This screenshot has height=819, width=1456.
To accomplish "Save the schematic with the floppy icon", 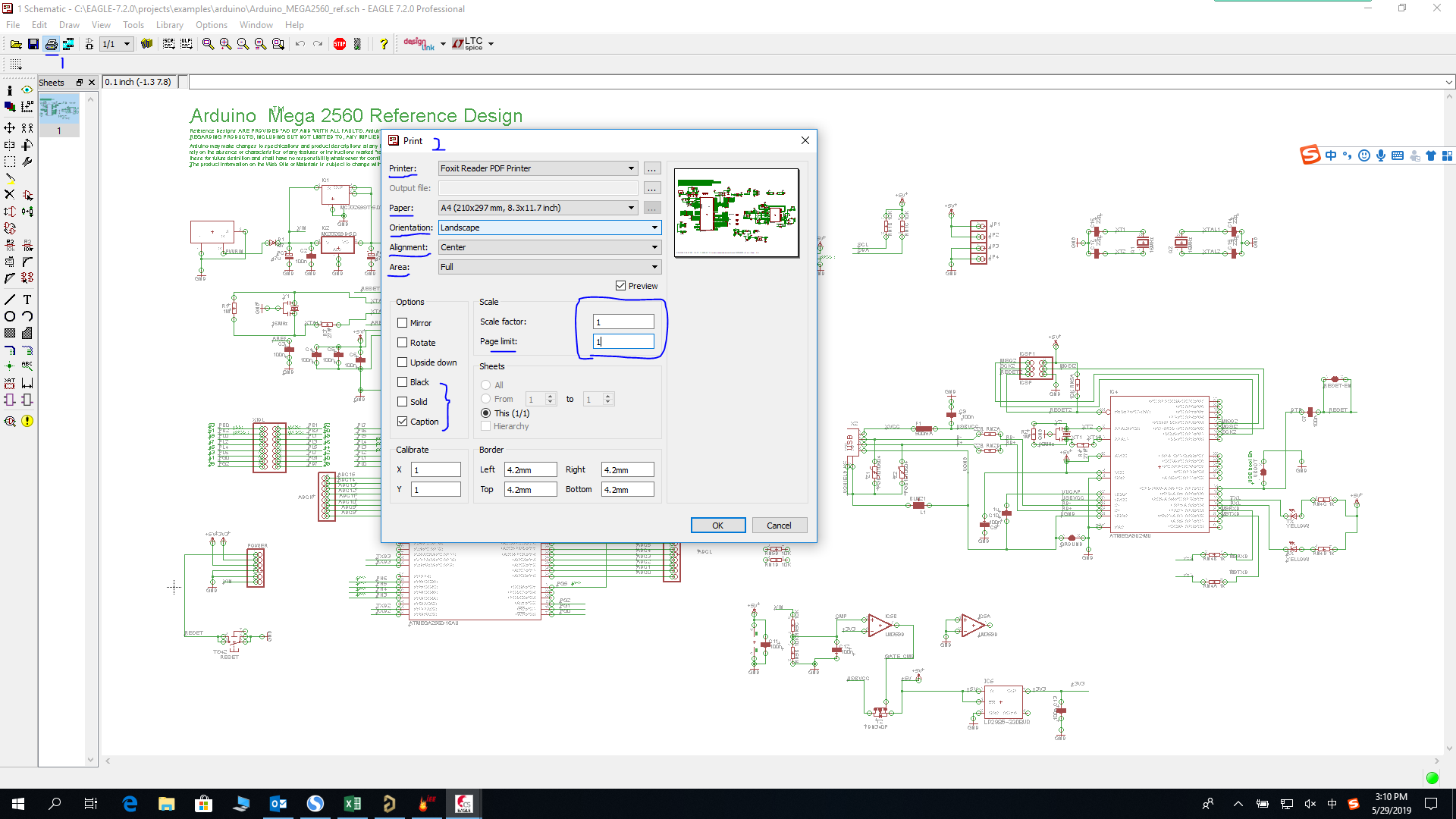I will [33, 44].
